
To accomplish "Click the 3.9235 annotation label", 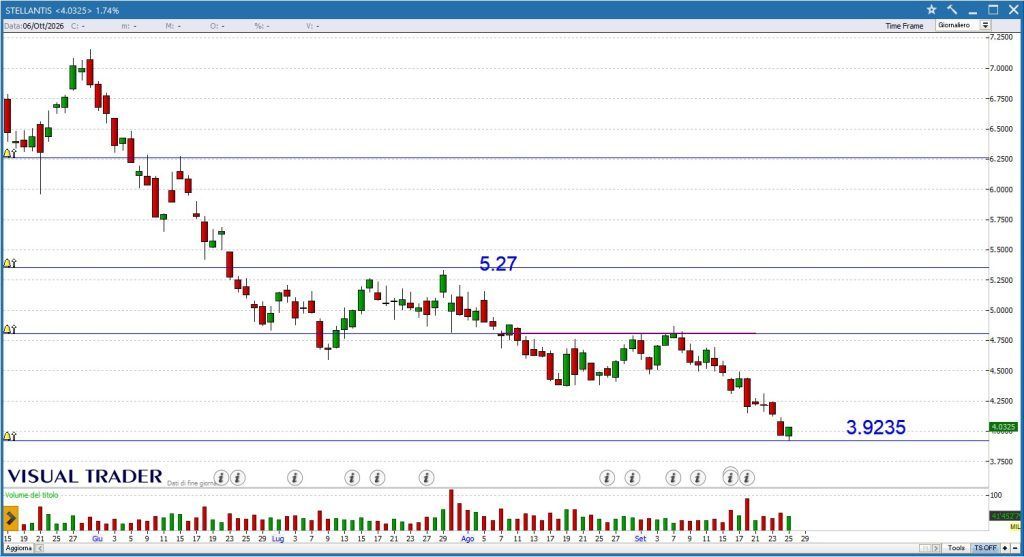I will (x=876, y=427).
